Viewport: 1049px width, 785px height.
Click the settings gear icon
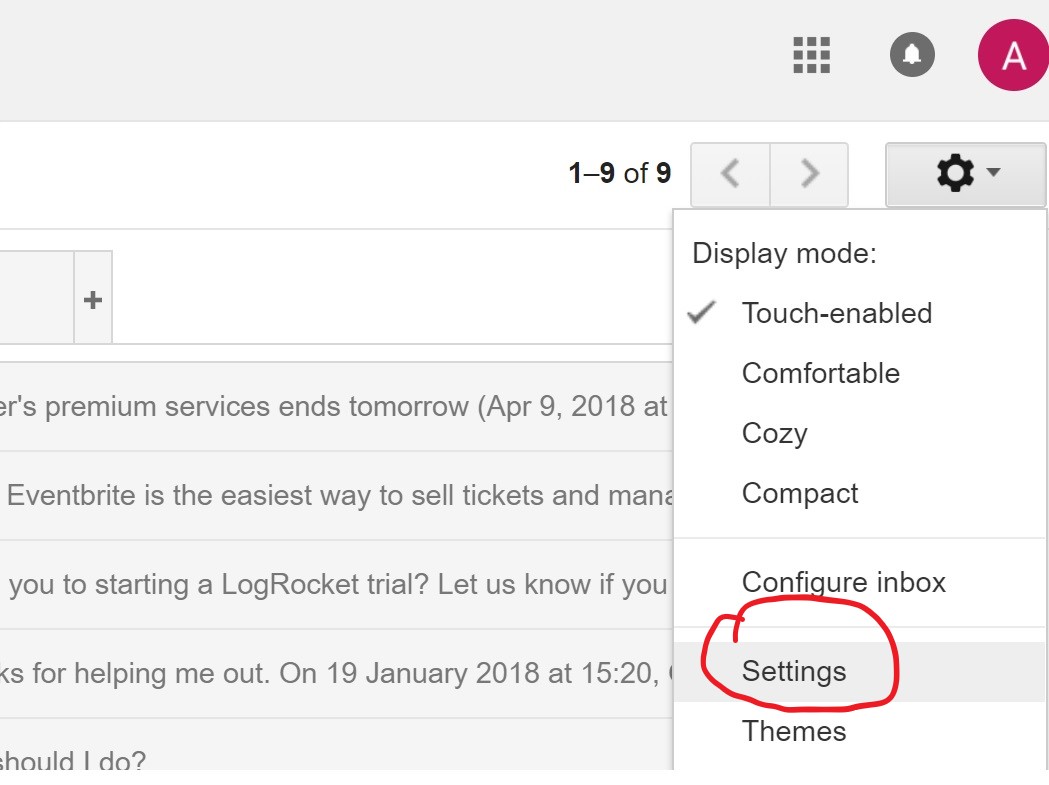955,173
